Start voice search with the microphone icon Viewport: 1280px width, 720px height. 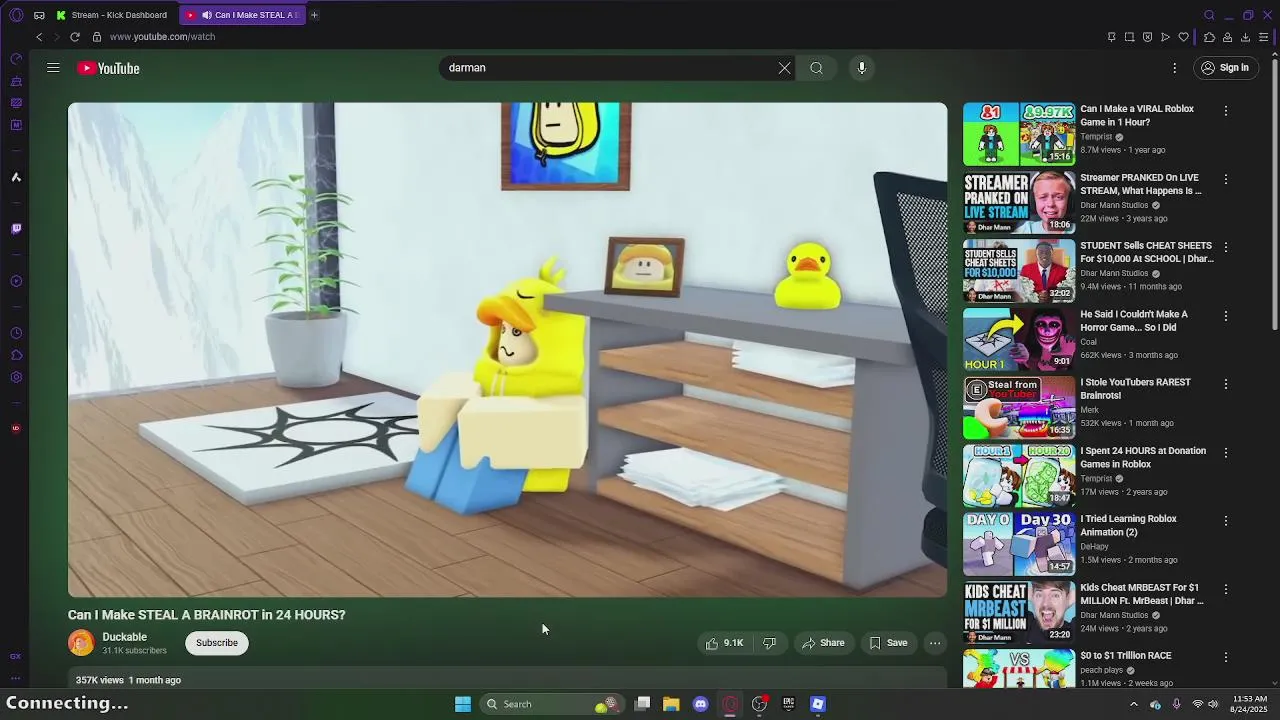861,68
